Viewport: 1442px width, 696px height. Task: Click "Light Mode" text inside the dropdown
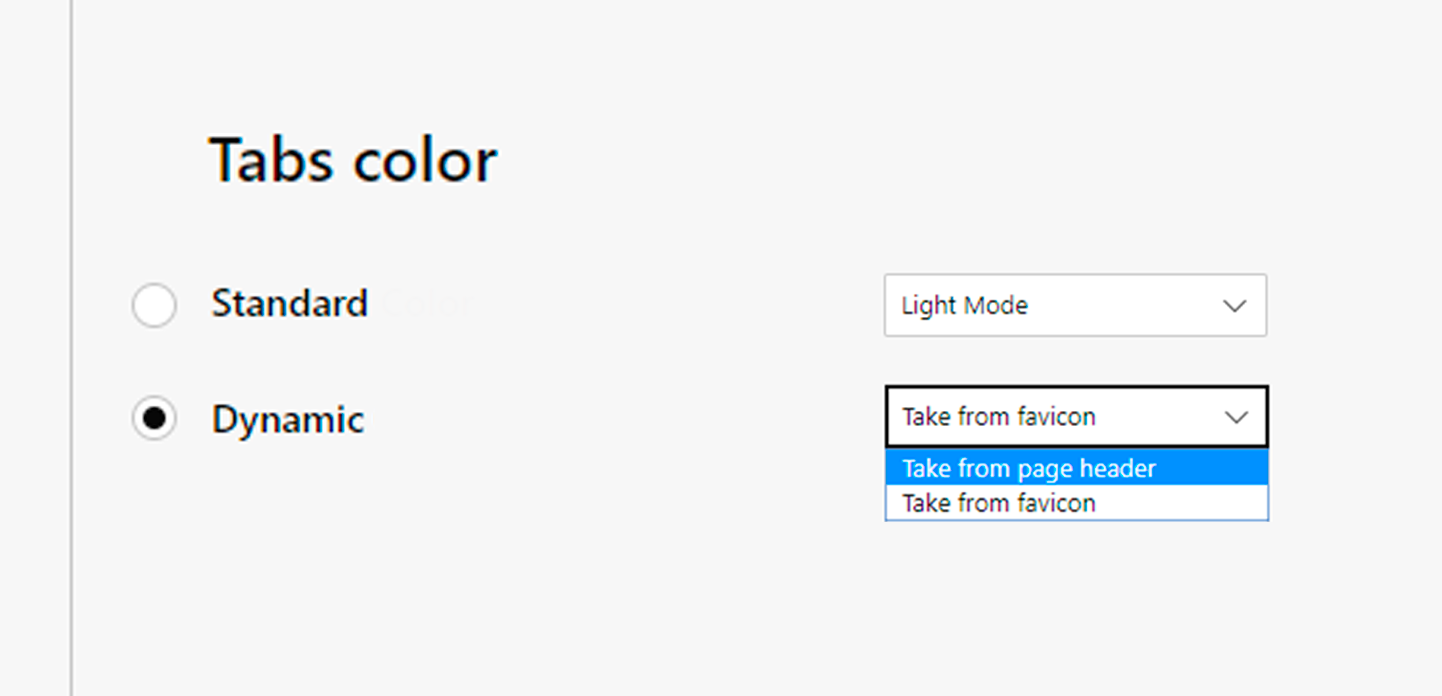point(964,305)
